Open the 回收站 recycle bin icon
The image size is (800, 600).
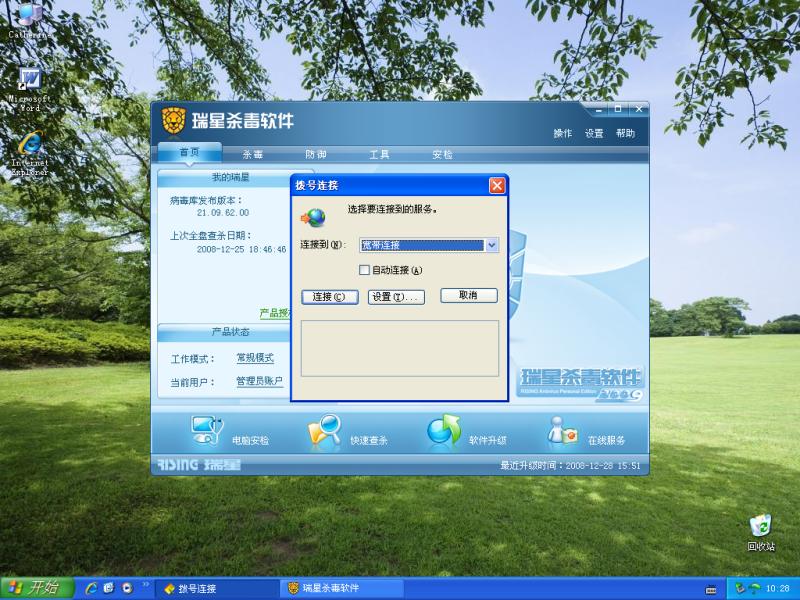click(761, 533)
